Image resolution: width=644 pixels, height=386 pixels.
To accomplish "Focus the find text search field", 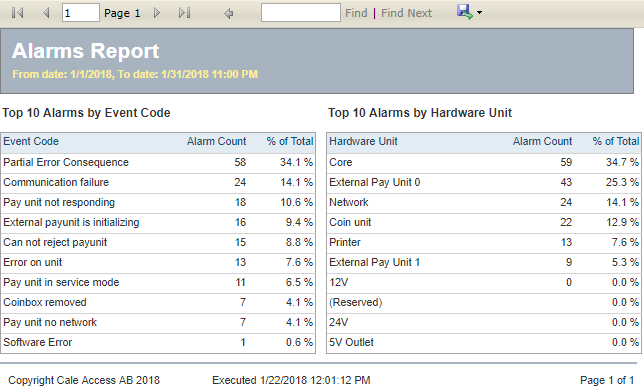I will click(301, 12).
